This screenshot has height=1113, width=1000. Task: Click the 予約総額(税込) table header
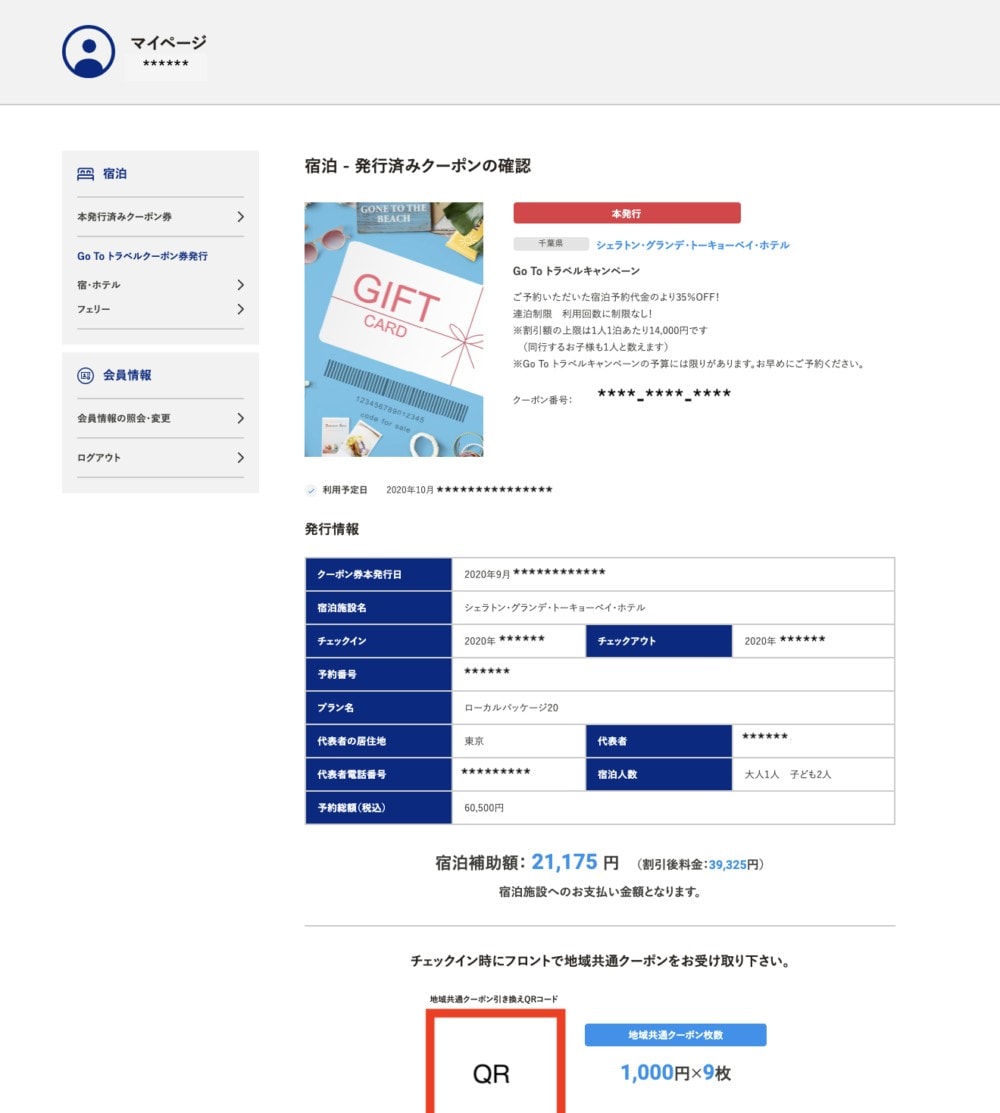click(378, 808)
